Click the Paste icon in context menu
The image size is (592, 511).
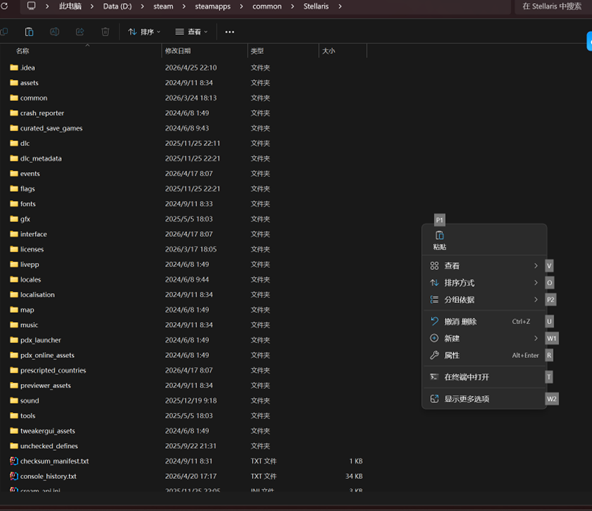(x=439, y=240)
